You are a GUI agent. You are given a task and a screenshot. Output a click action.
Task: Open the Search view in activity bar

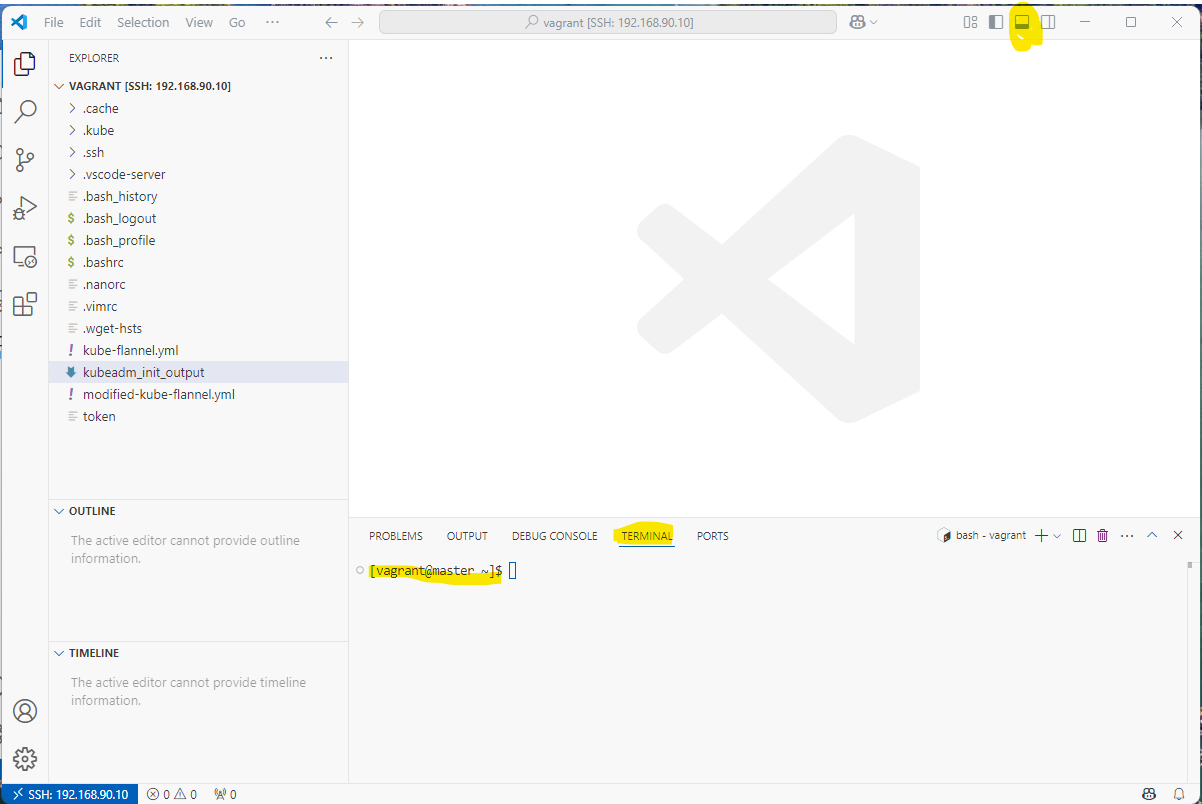coord(25,111)
